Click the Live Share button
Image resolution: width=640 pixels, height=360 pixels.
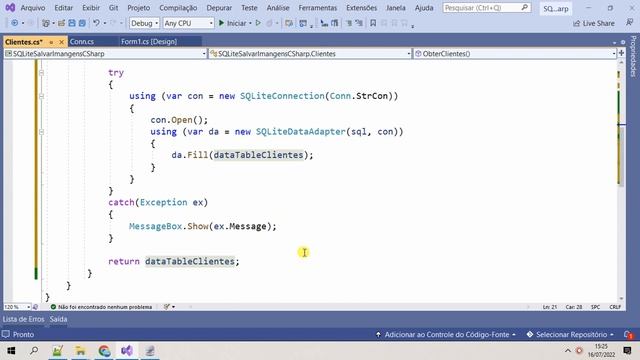593,23
